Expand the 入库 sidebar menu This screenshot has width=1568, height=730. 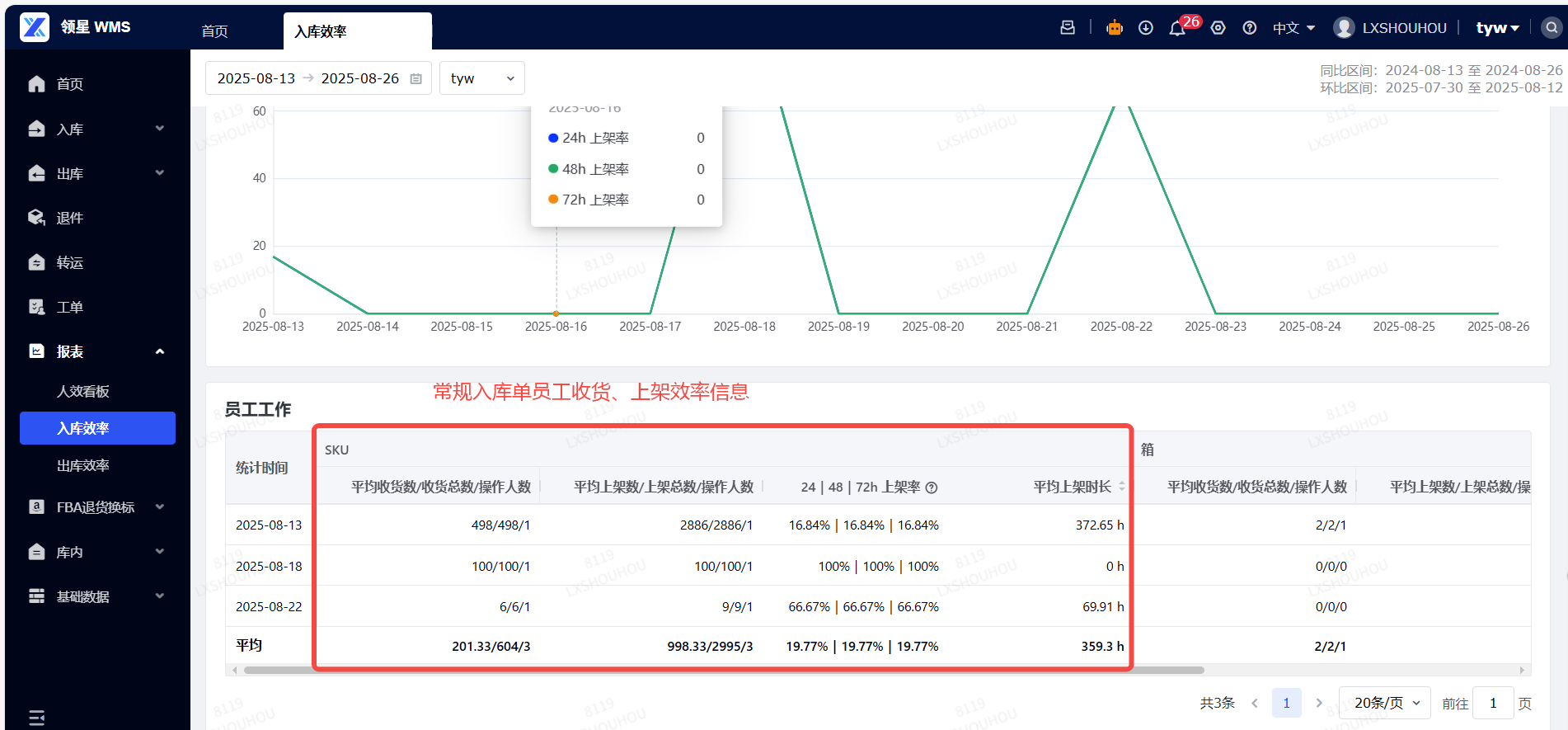(96, 130)
